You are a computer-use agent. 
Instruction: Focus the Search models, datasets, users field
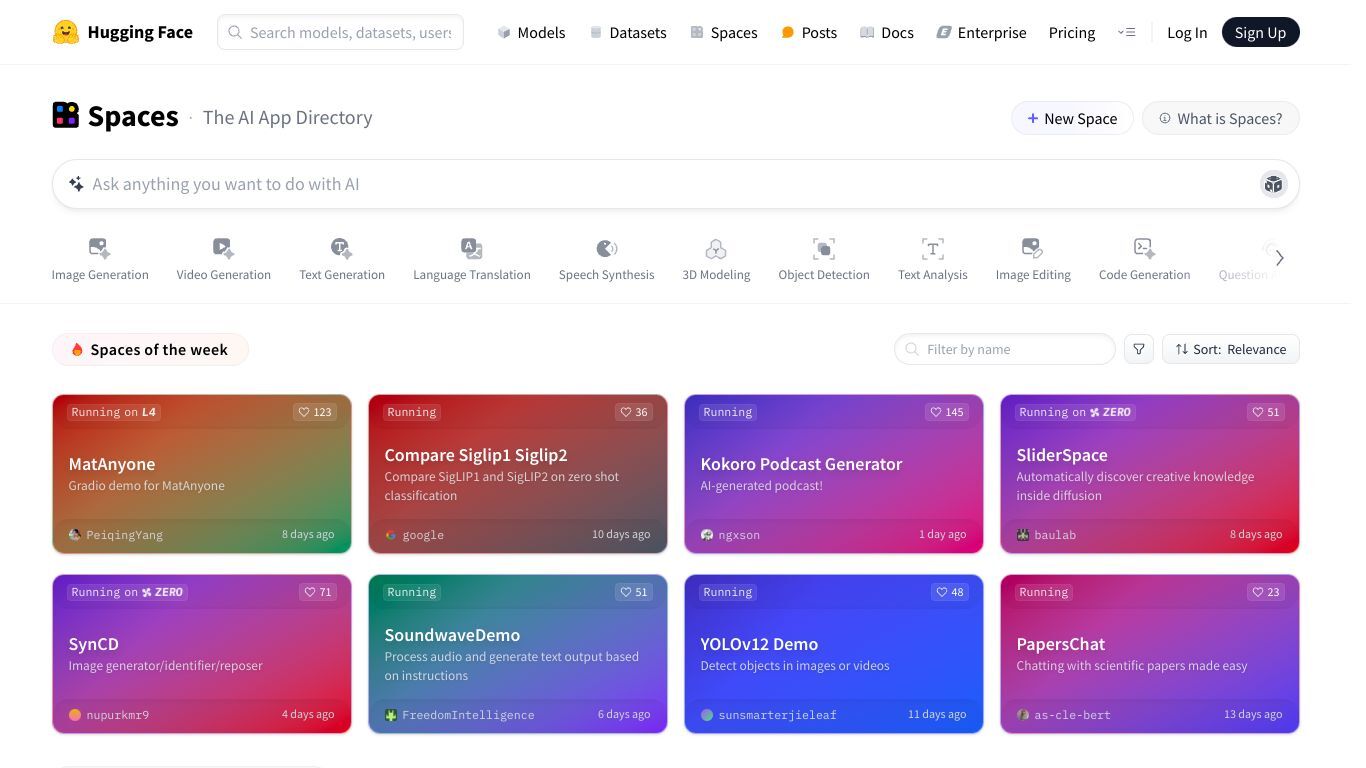[340, 32]
